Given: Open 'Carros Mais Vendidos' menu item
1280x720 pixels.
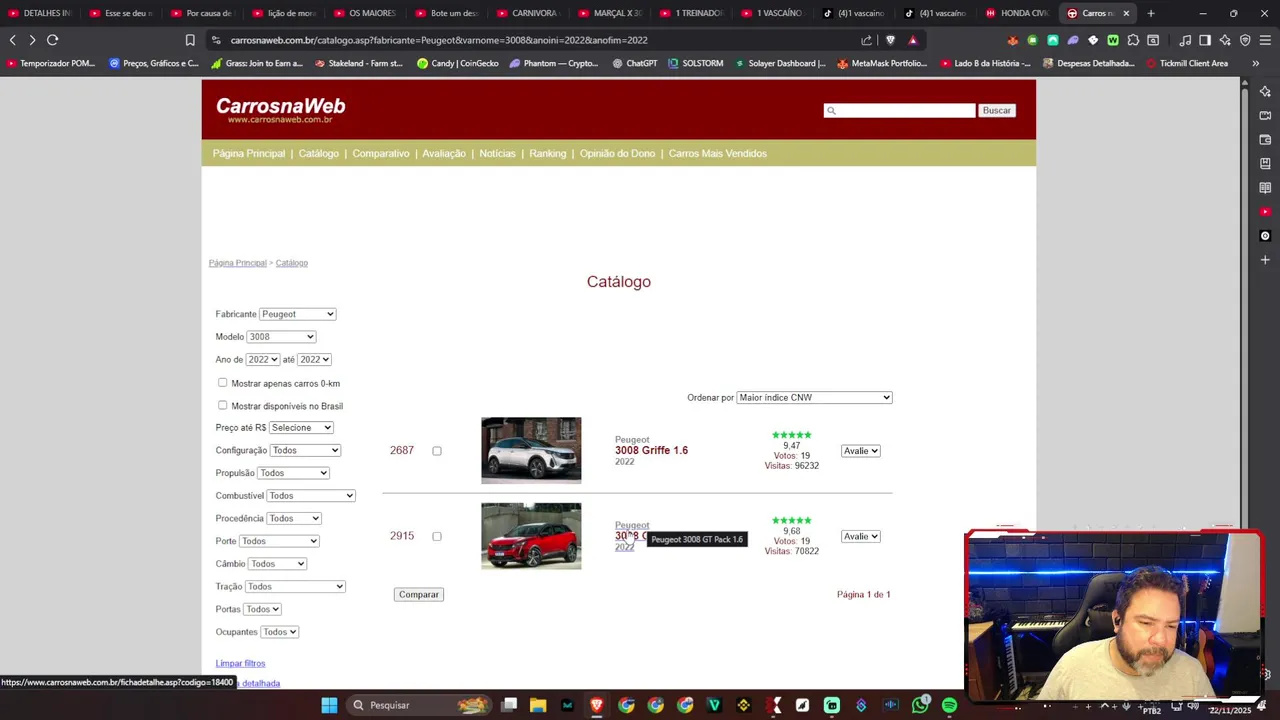Looking at the screenshot, I should click(x=718, y=153).
